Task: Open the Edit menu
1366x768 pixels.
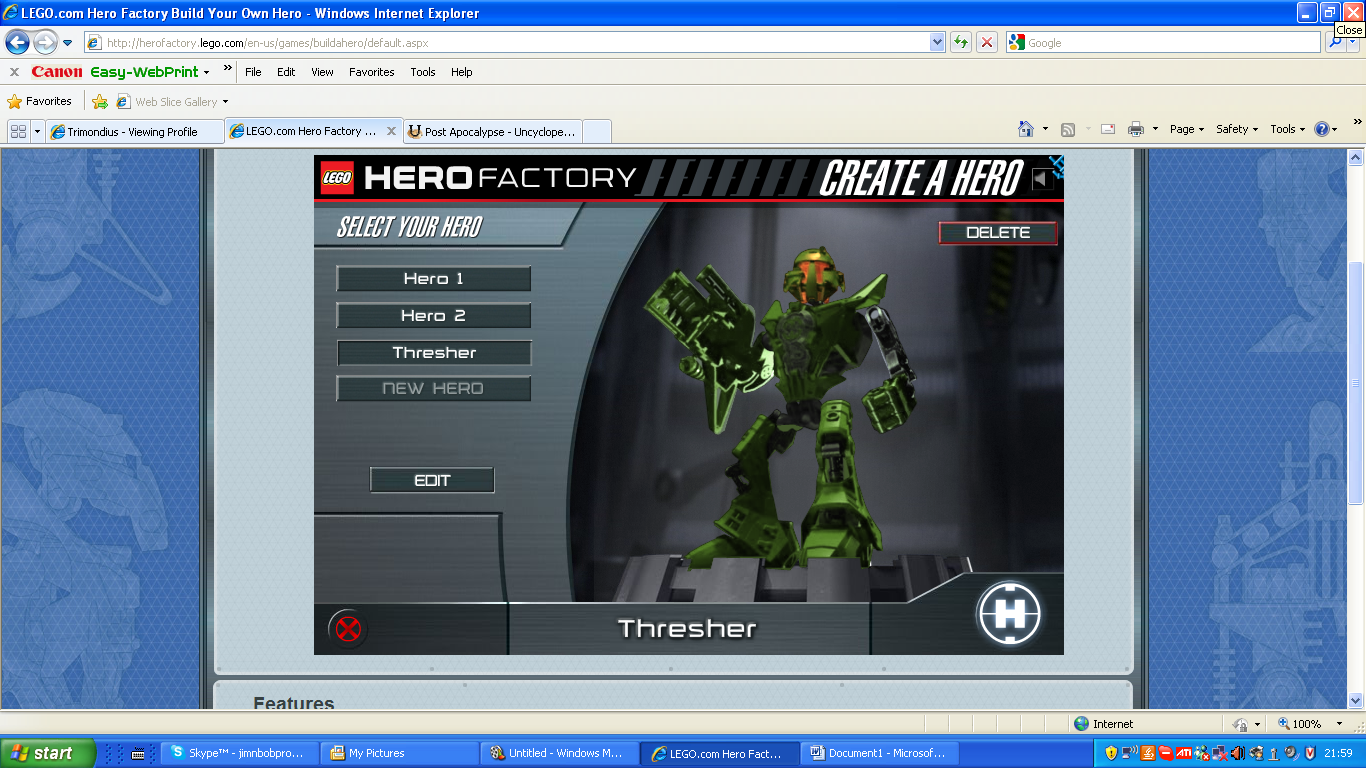Action: coord(286,72)
